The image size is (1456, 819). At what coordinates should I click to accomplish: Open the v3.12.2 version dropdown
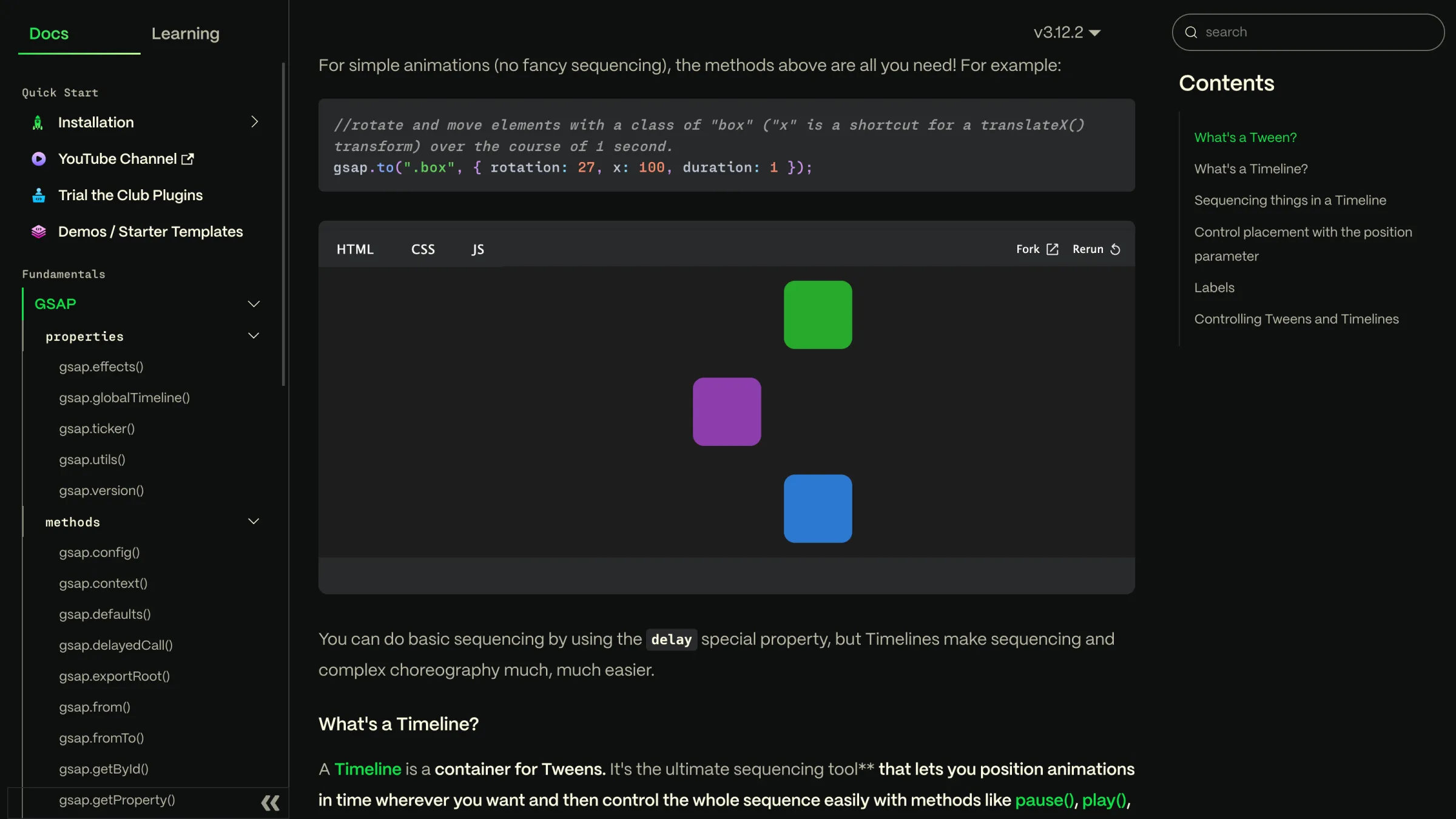1067,32
